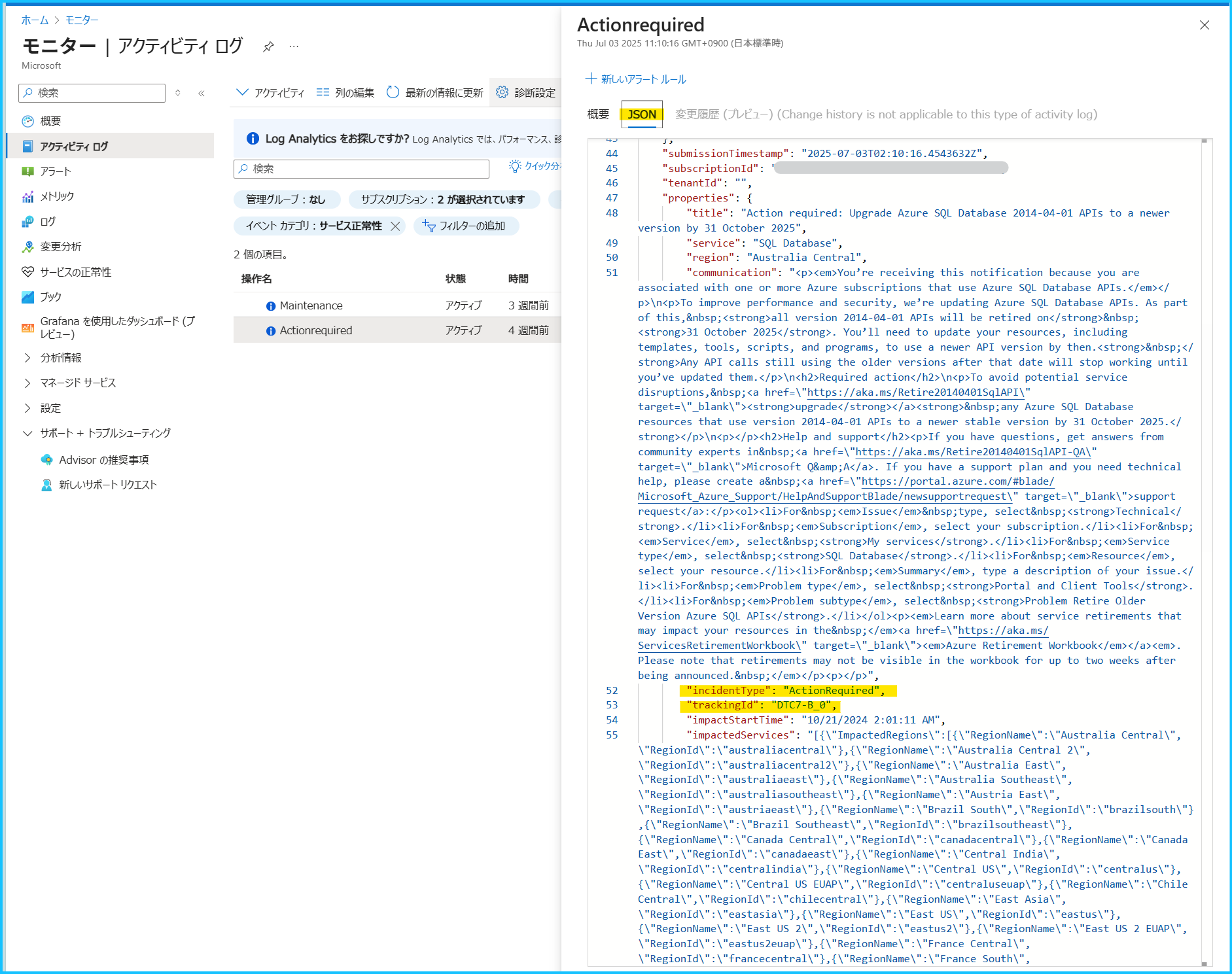The height and width of the screenshot is (974, 1232).
Task: Sort by 操作名 column header
Action: click(x=256, y=279)
